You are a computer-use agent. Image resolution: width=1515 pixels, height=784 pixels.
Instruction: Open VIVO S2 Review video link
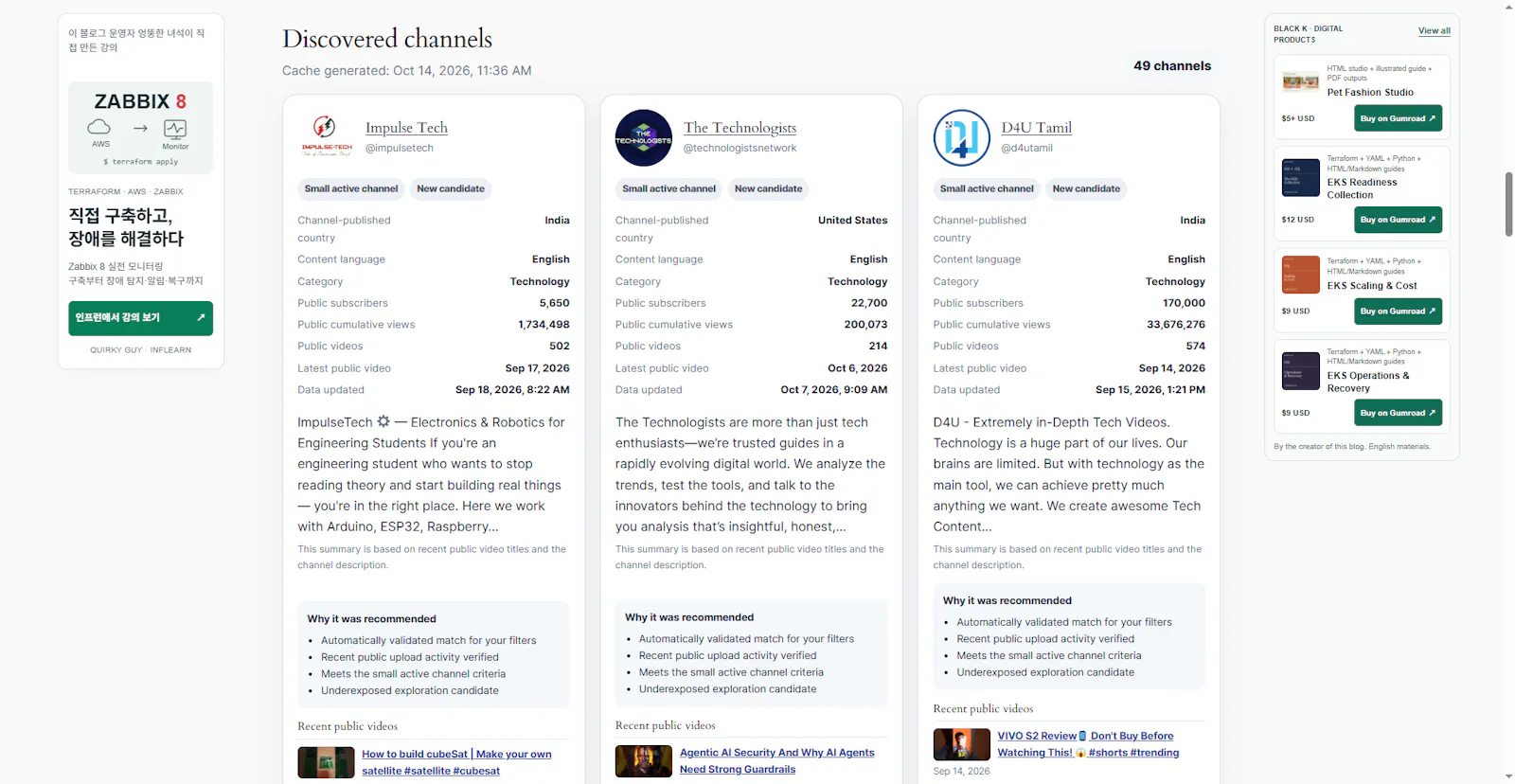pos(1088,744)
